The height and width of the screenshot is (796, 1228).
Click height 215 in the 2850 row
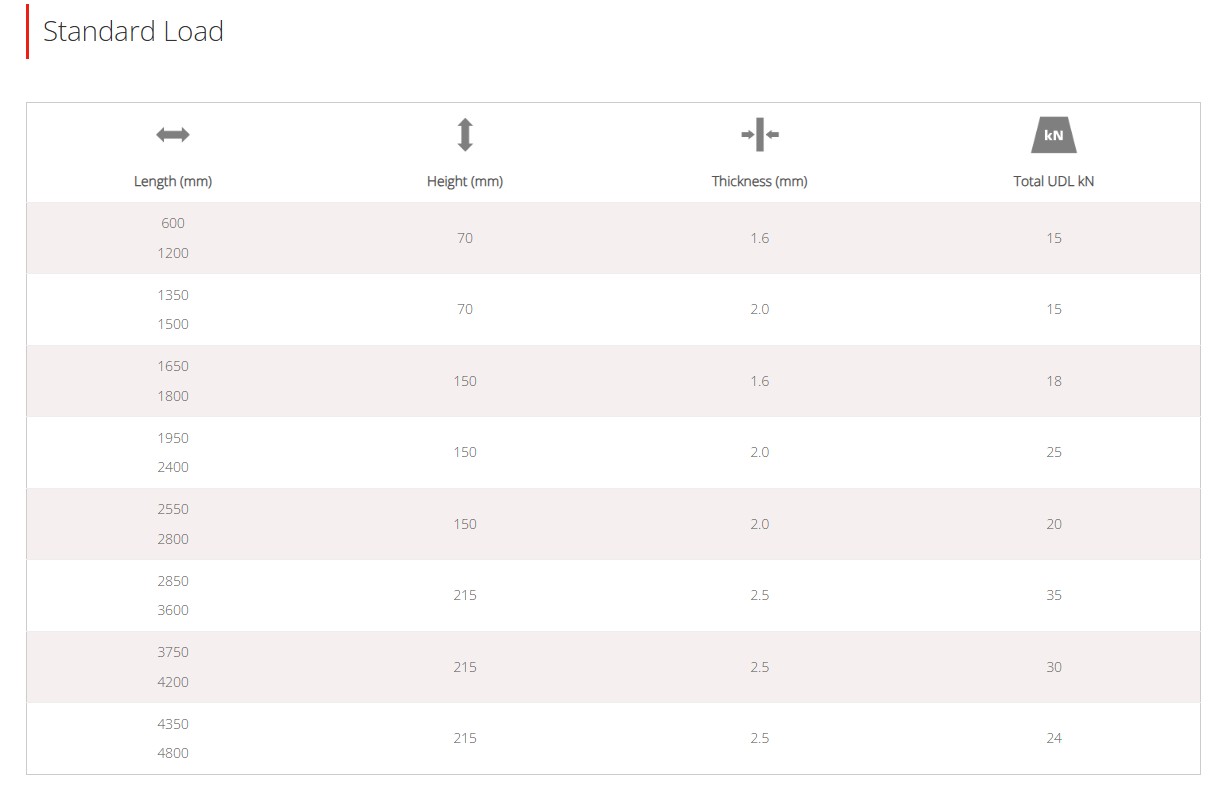[465, 595]
